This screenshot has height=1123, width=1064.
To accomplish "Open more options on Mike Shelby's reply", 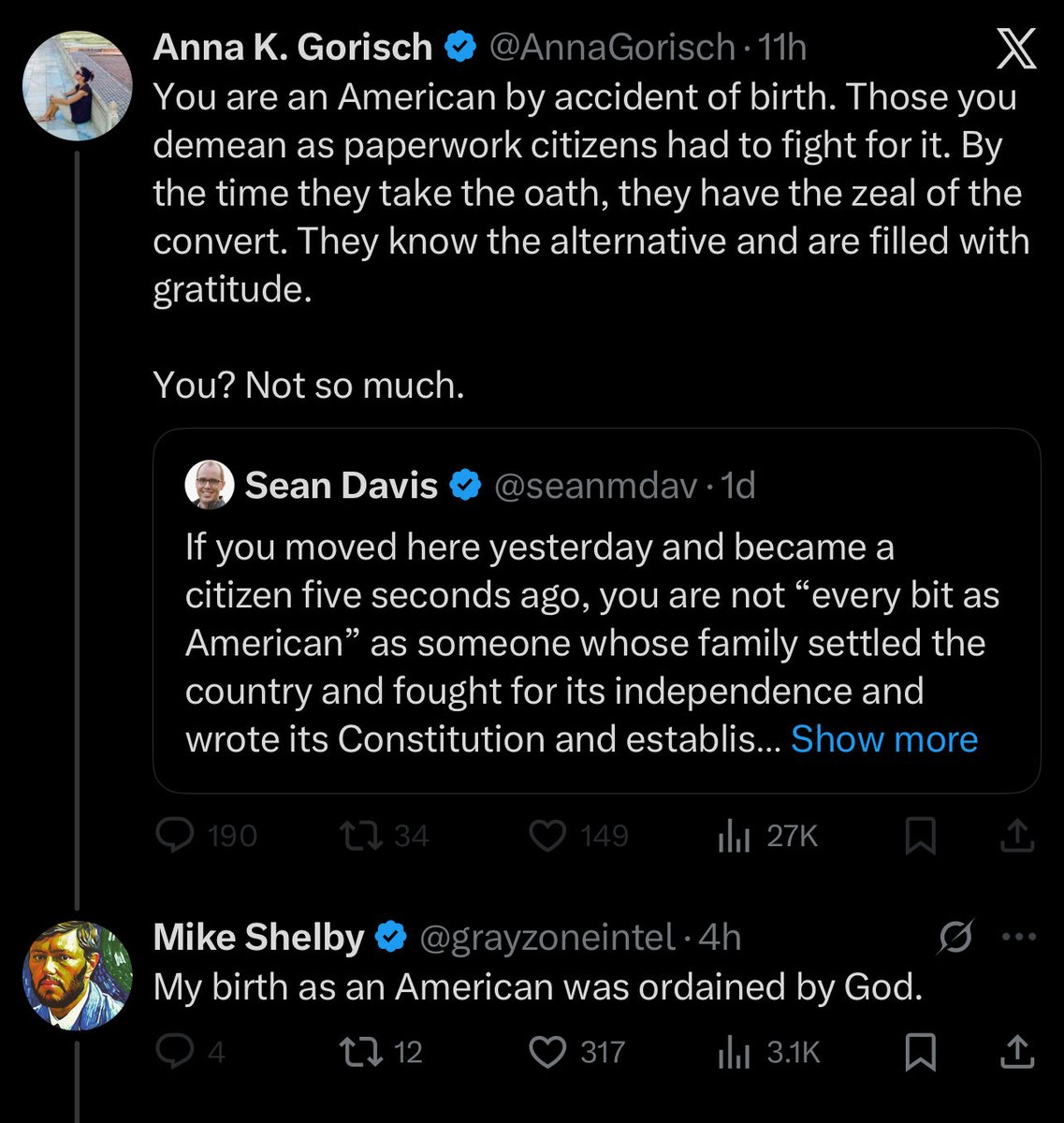I will pos(1019,937).
